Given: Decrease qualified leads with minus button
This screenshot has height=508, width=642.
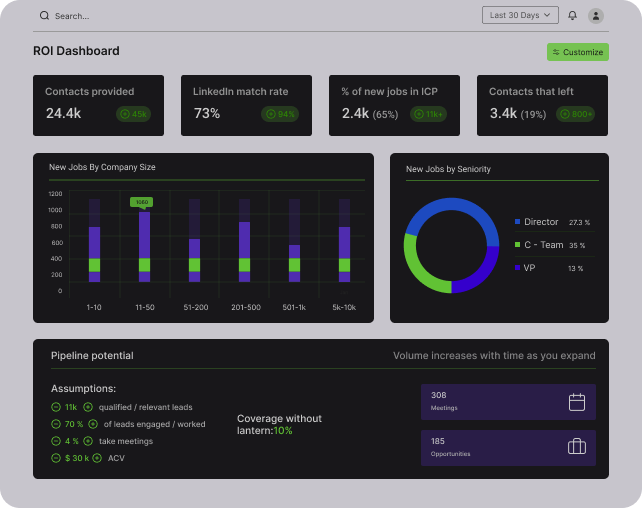Looking at the screenshot, I should tap(55, 407).
